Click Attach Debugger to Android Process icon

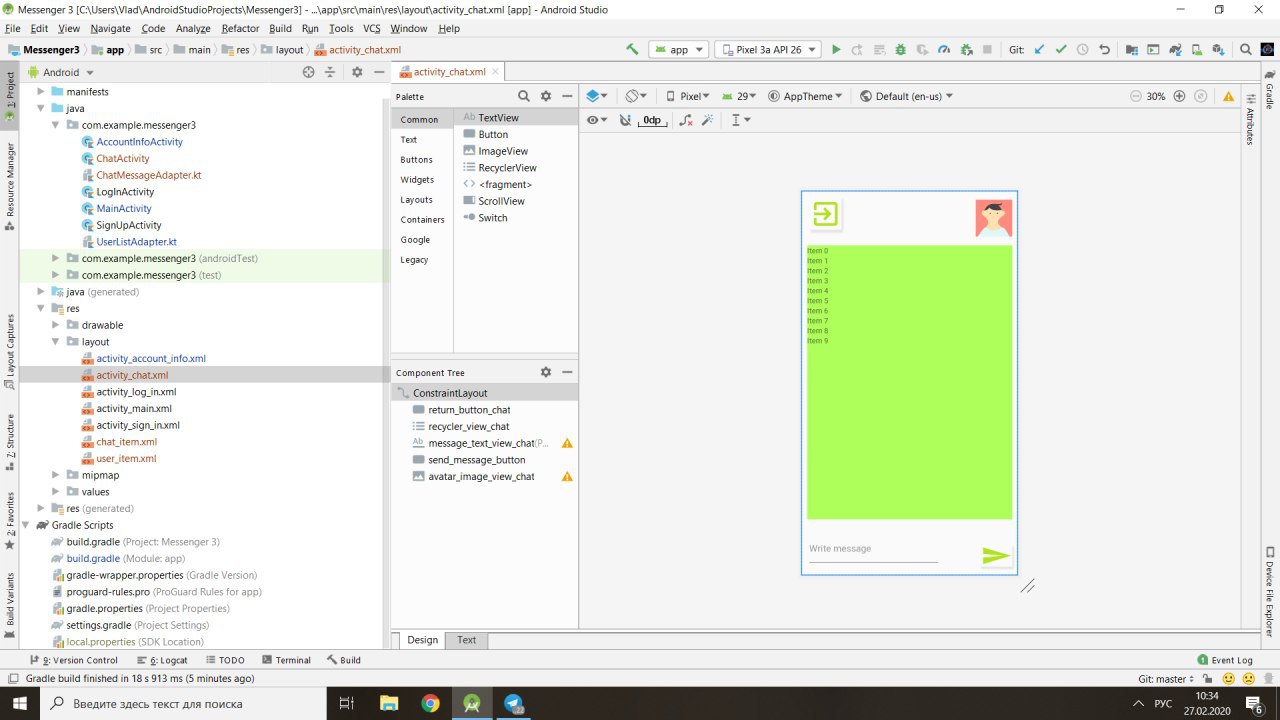(x=966, y=49)
